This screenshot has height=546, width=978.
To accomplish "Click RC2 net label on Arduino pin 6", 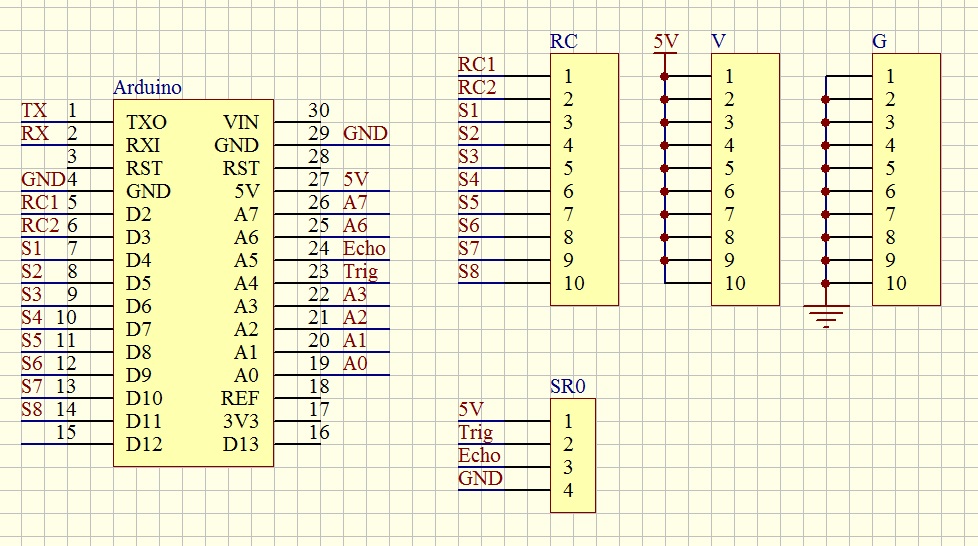I will 40,226.
